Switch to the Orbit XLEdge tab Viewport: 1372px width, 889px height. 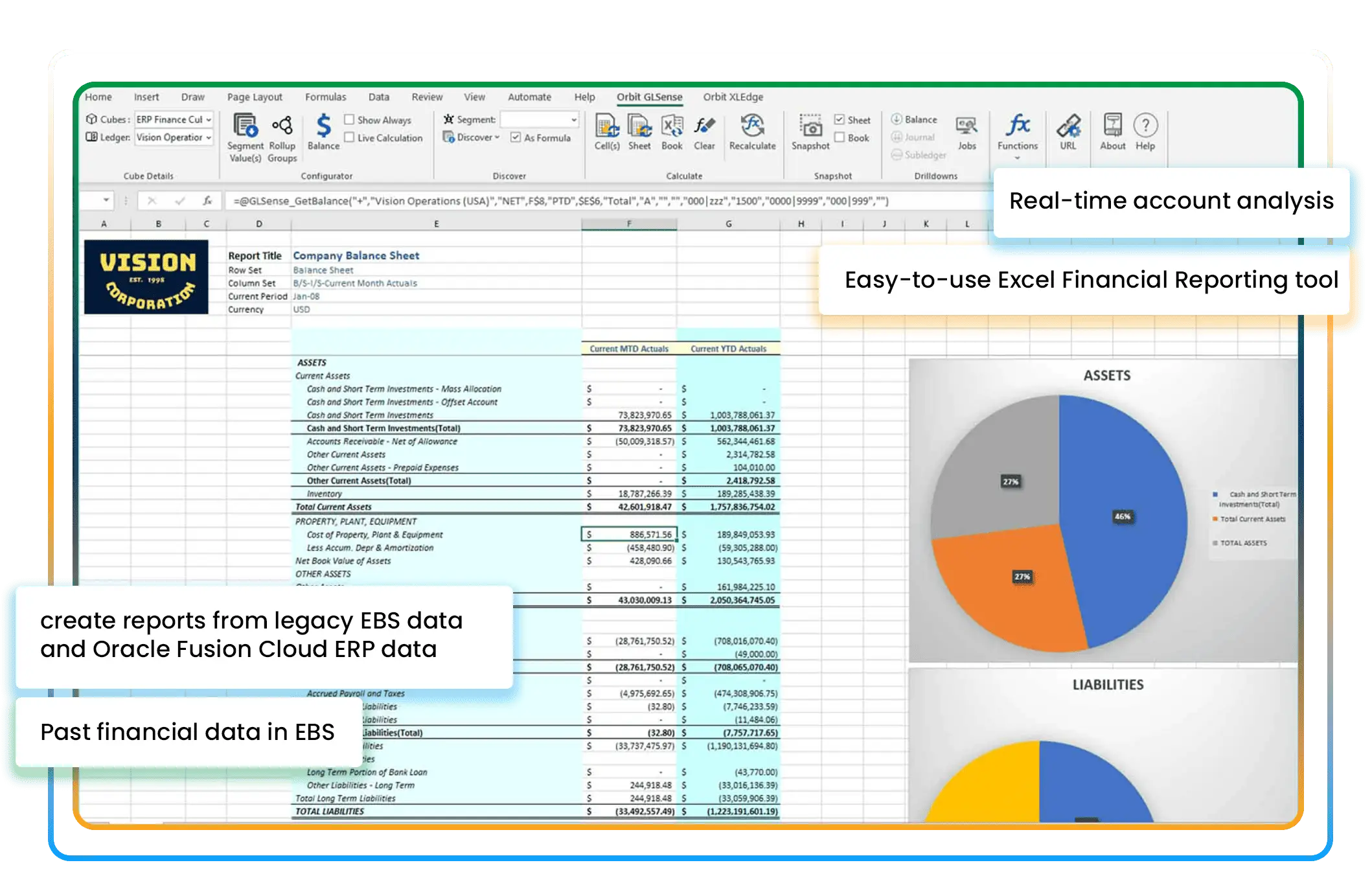coord(733,97)
